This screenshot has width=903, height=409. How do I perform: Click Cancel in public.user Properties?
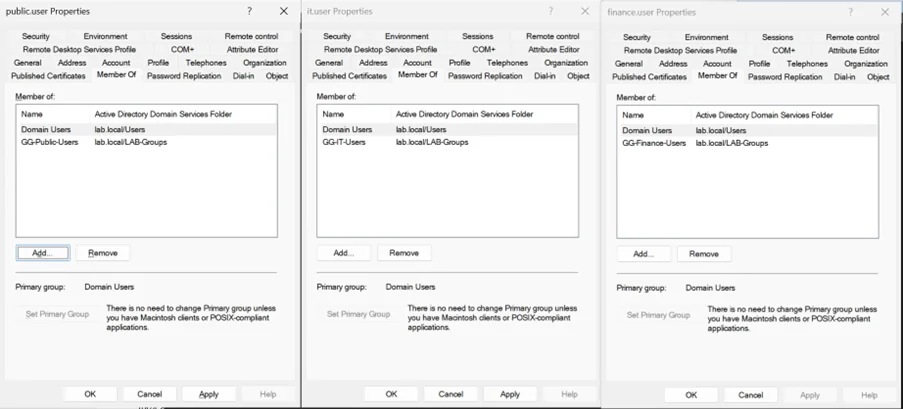point(149,394)
